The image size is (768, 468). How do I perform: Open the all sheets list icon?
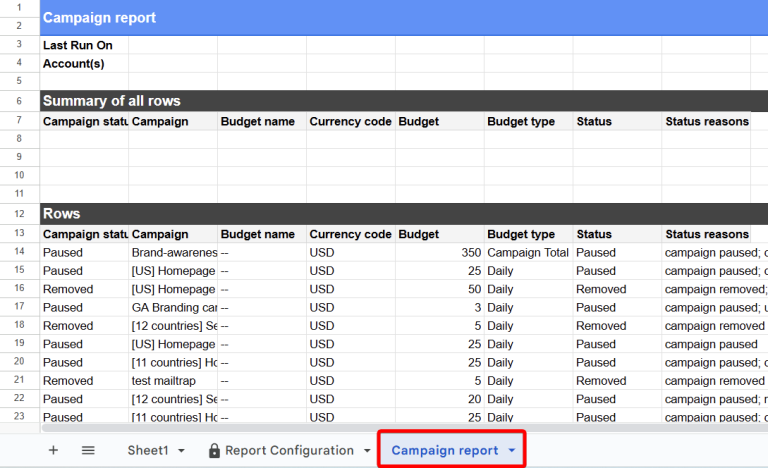pyautogui.click(x=88, y=450)
